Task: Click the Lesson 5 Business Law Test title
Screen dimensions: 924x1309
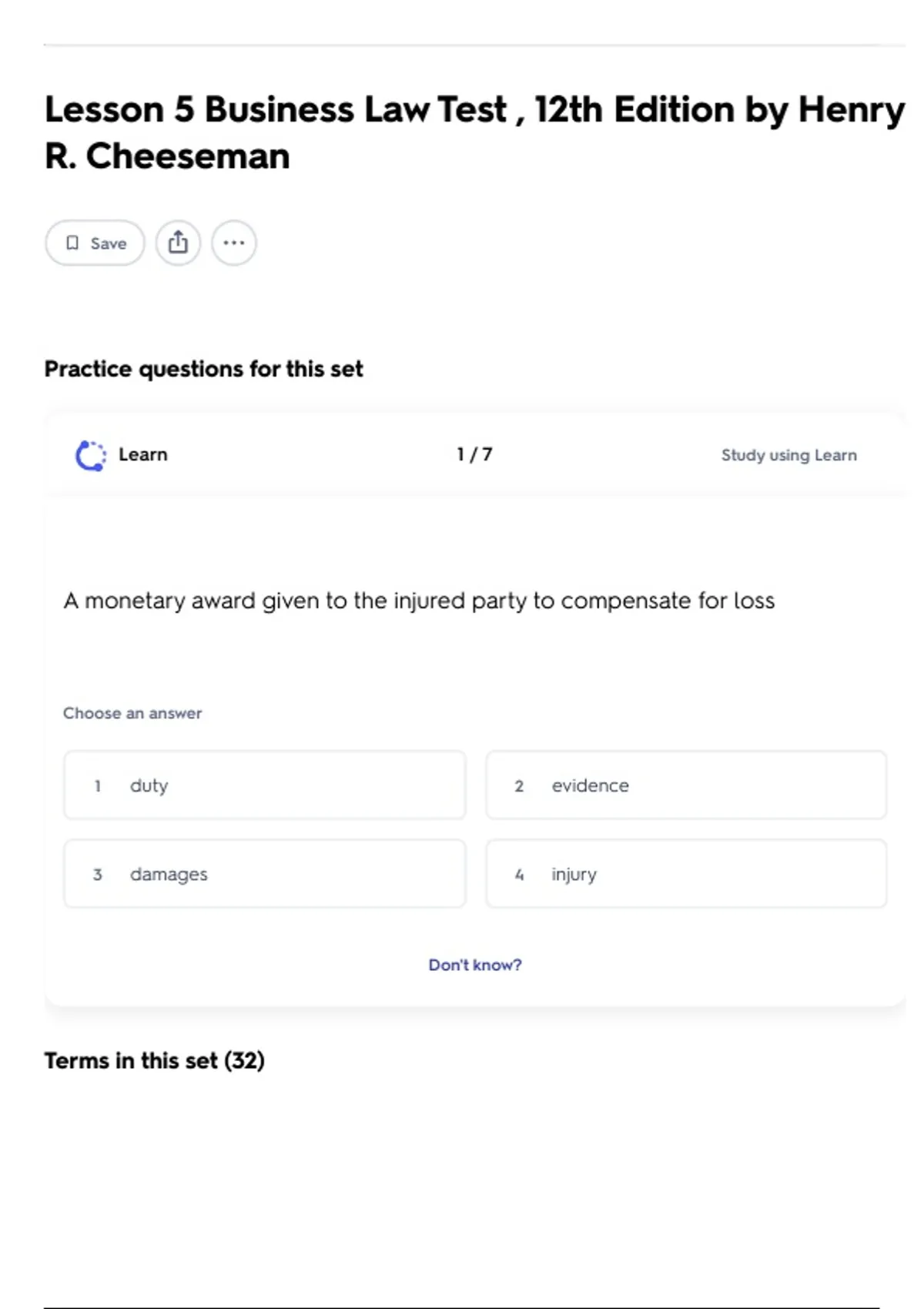Action: (474, 132)
